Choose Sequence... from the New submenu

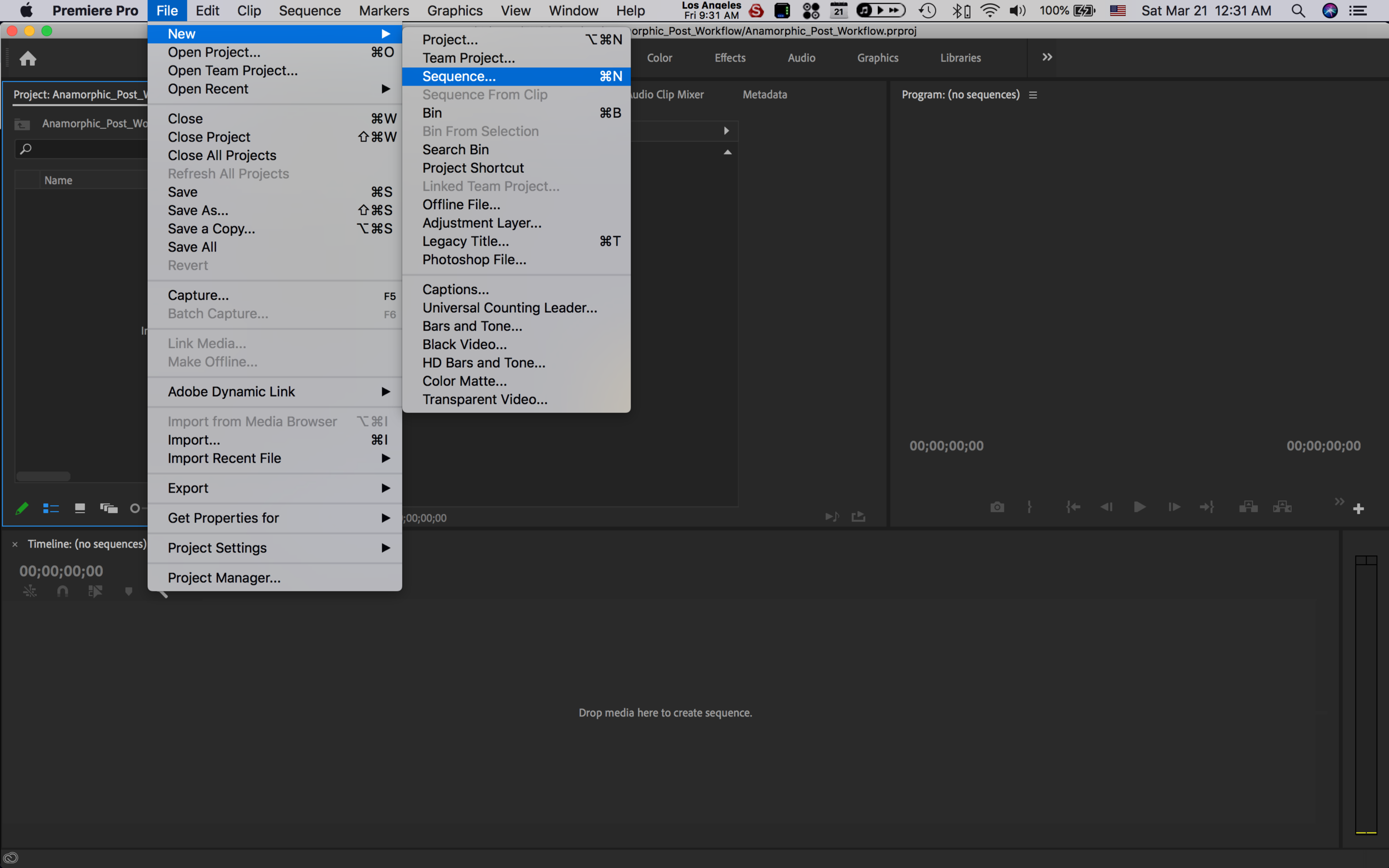coord(516,76)
